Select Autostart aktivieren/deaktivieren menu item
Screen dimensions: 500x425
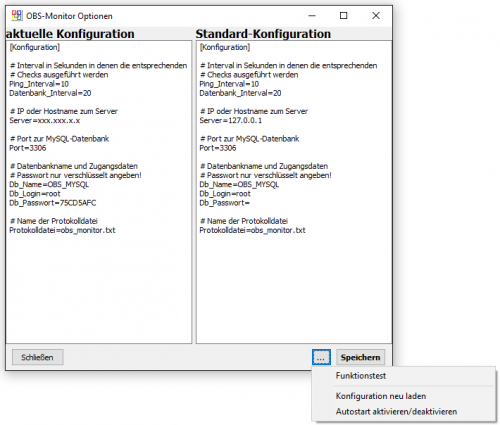[x=396, y=412]
